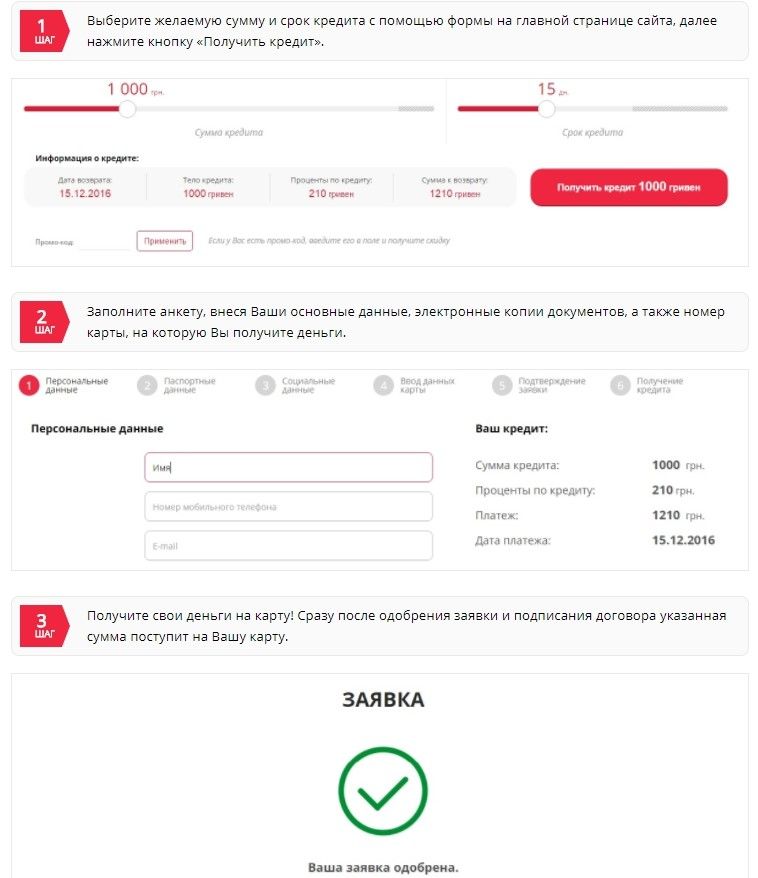Select step 5 Application confirmation circle
The image size is (758, 878).
pos(503,385)
